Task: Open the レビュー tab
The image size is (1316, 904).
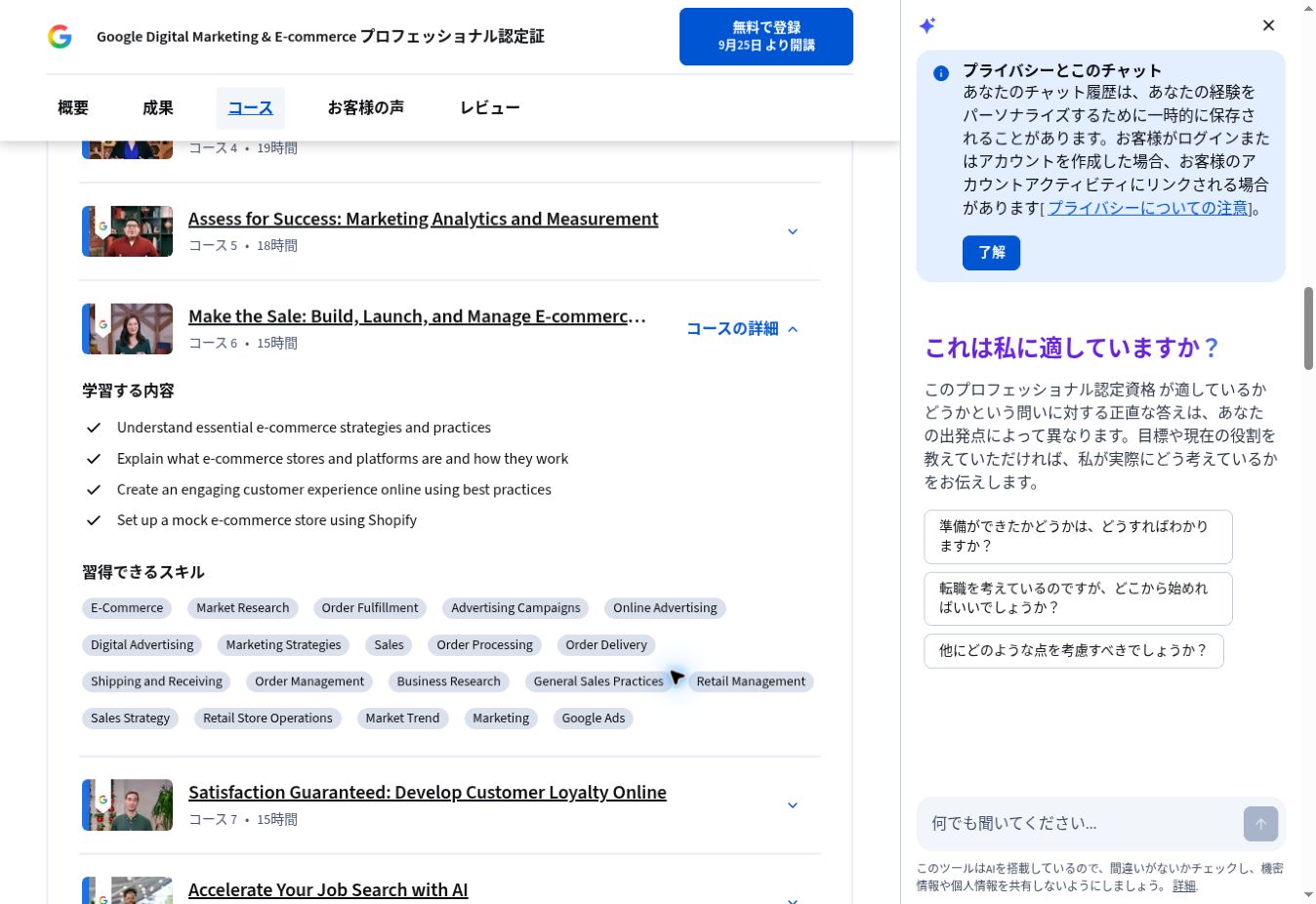Action: coord(490,107)
